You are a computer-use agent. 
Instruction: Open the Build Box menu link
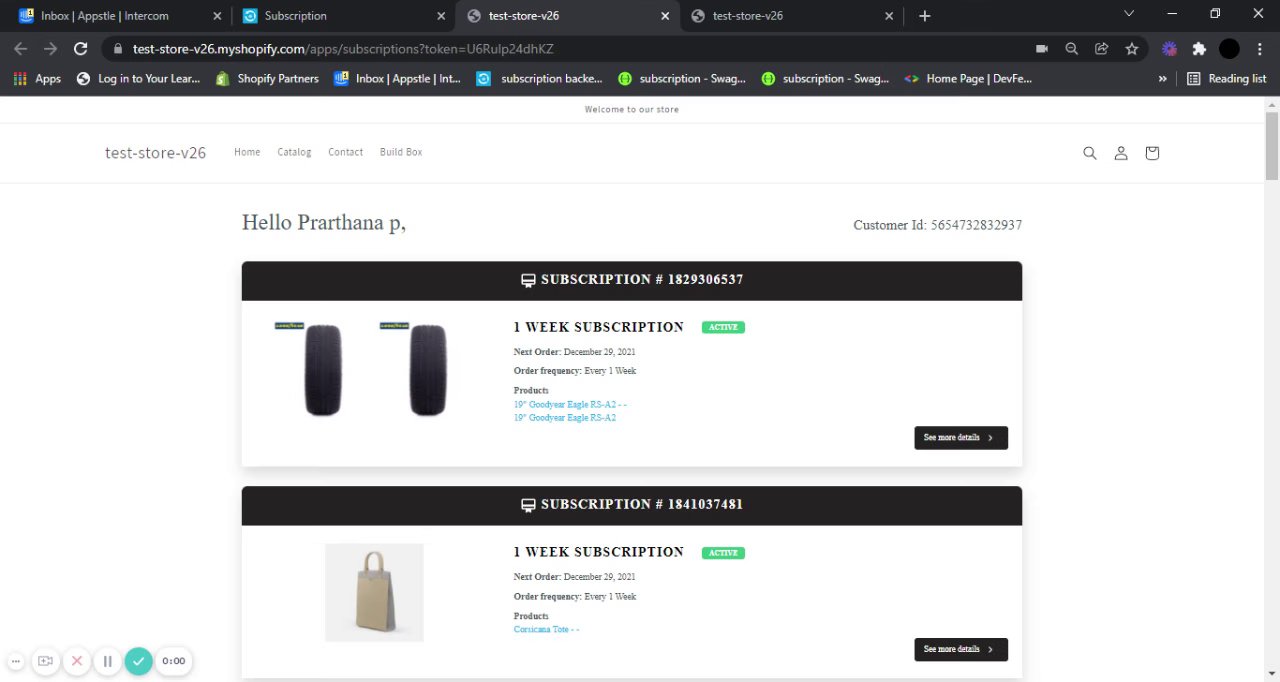(x=401, y=152)
